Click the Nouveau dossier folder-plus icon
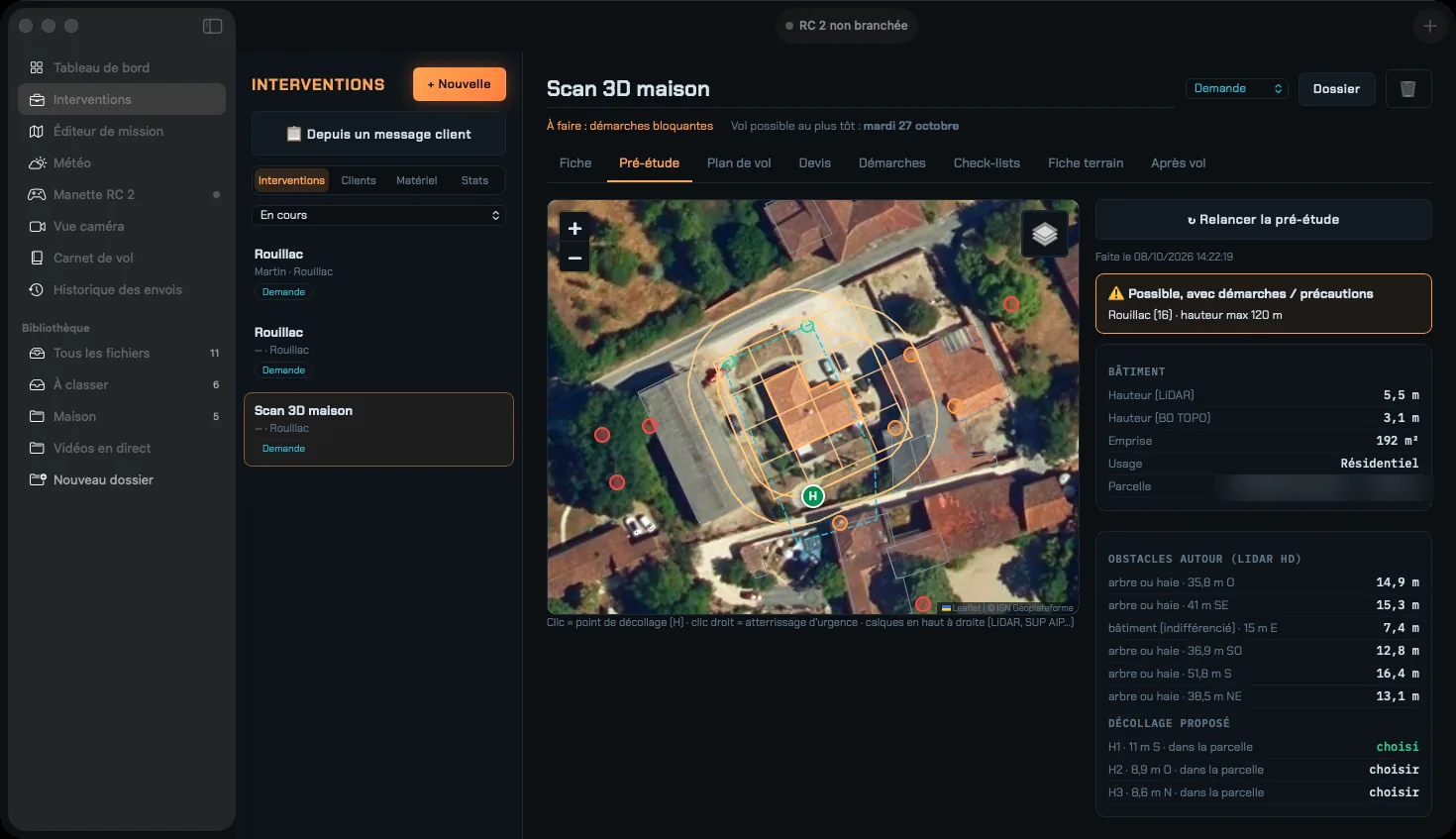The width and height of the screenshot is (1456, 839). [x=37, y=479]
